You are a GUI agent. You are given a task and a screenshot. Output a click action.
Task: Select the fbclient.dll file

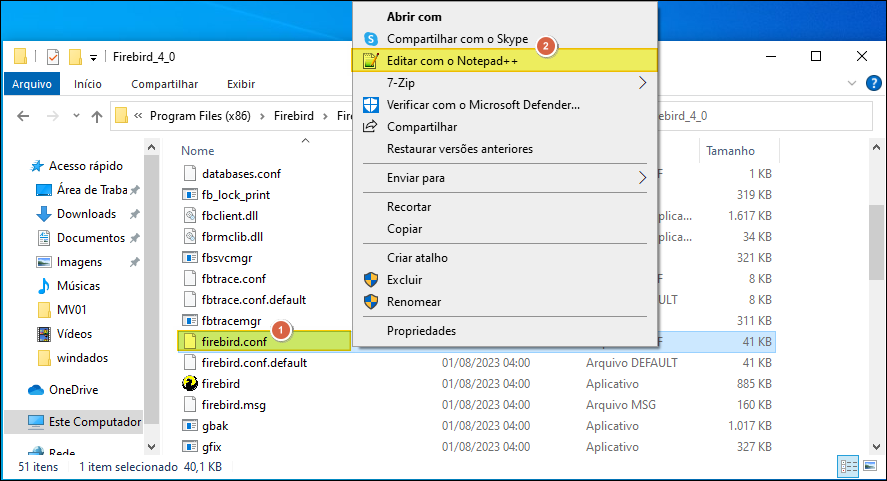tap(230, 216)
